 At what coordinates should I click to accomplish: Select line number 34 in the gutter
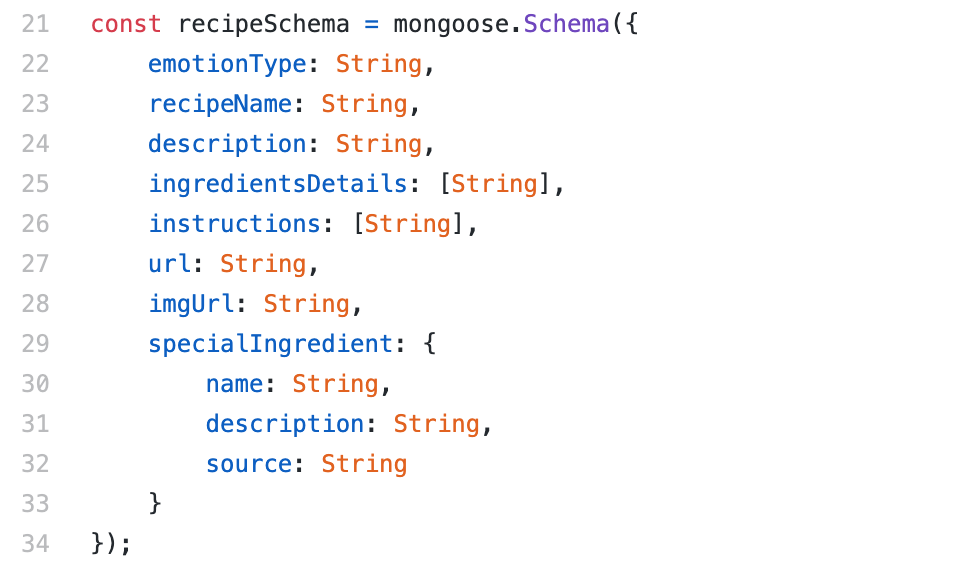[35, 544]
